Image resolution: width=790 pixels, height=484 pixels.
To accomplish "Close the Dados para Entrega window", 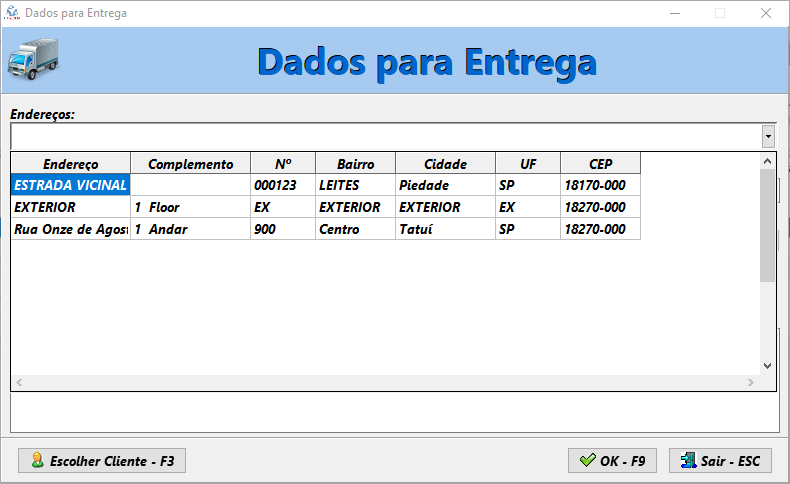I will point(765,14).
